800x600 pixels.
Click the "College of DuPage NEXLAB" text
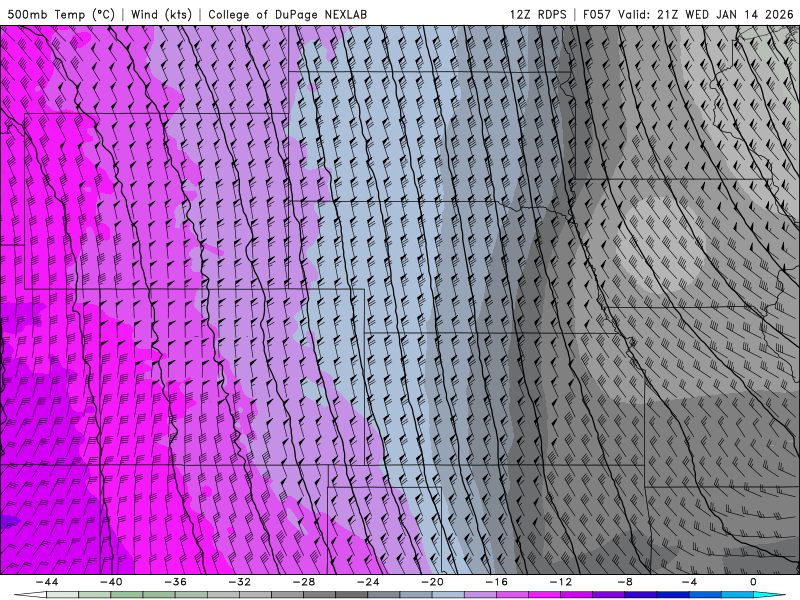287,14
